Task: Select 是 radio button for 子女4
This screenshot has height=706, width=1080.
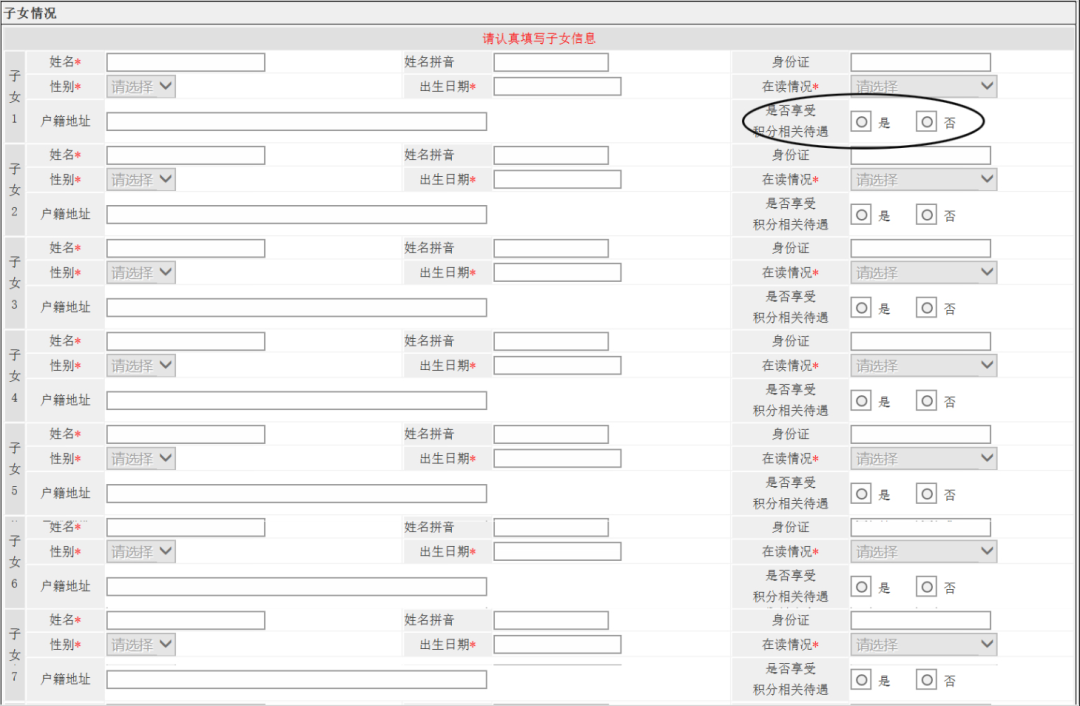Action: pos(861,401)
